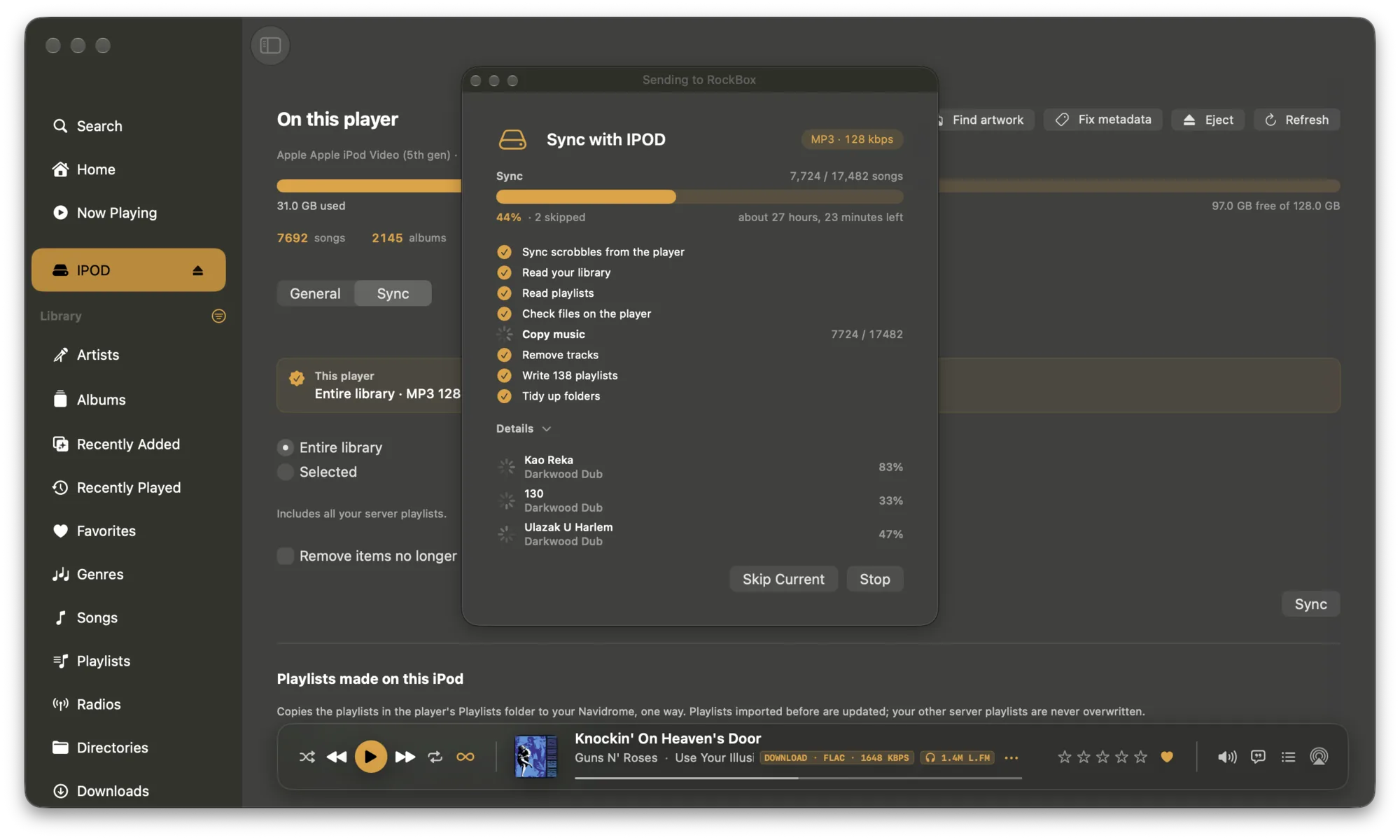This screenshot has height=840, width=1400.
Task: Click the orange Play button
Action: (x=371, y=757)
